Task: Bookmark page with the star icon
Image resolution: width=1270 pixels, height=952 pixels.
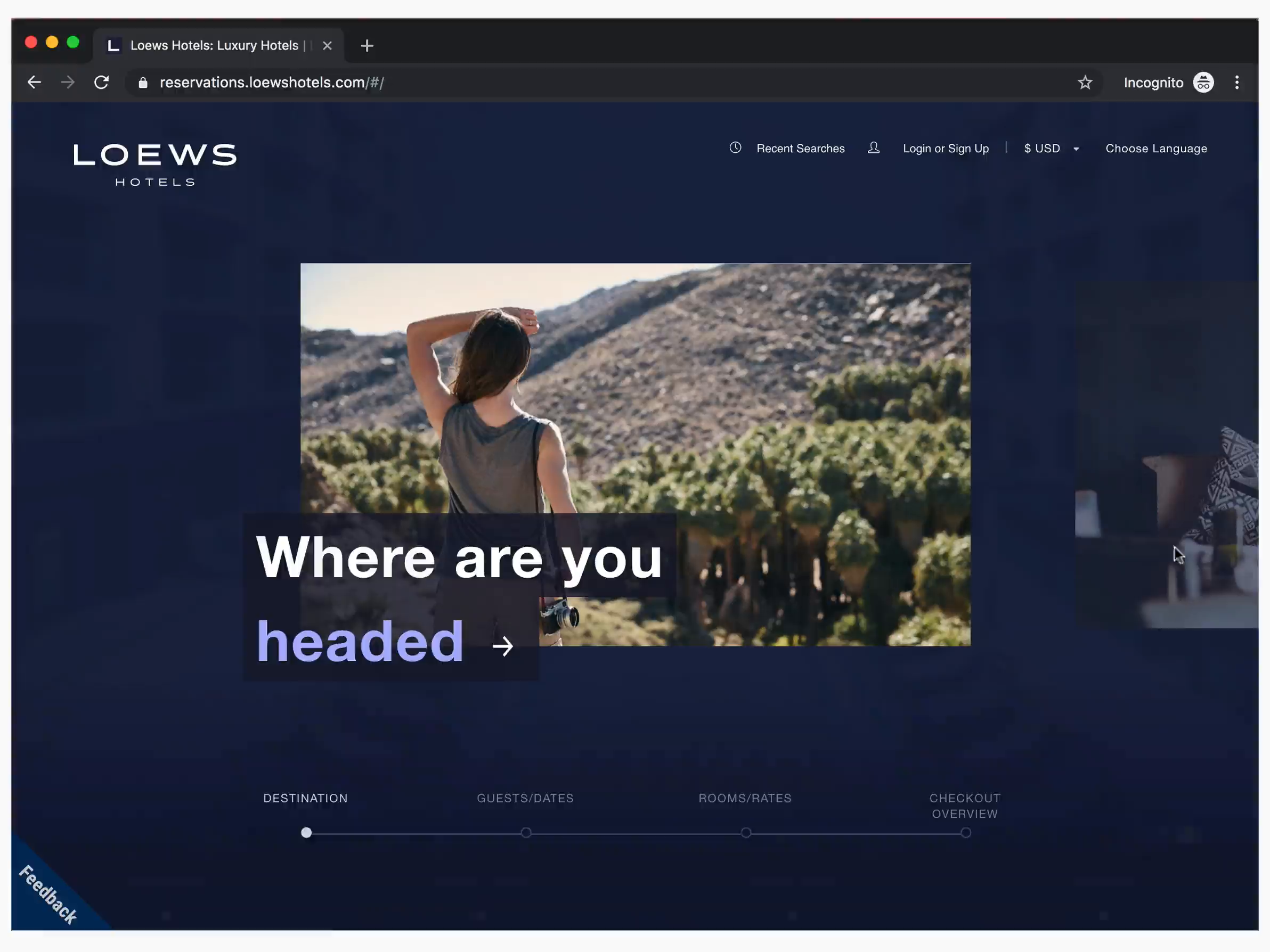Action: [1085, 83]
